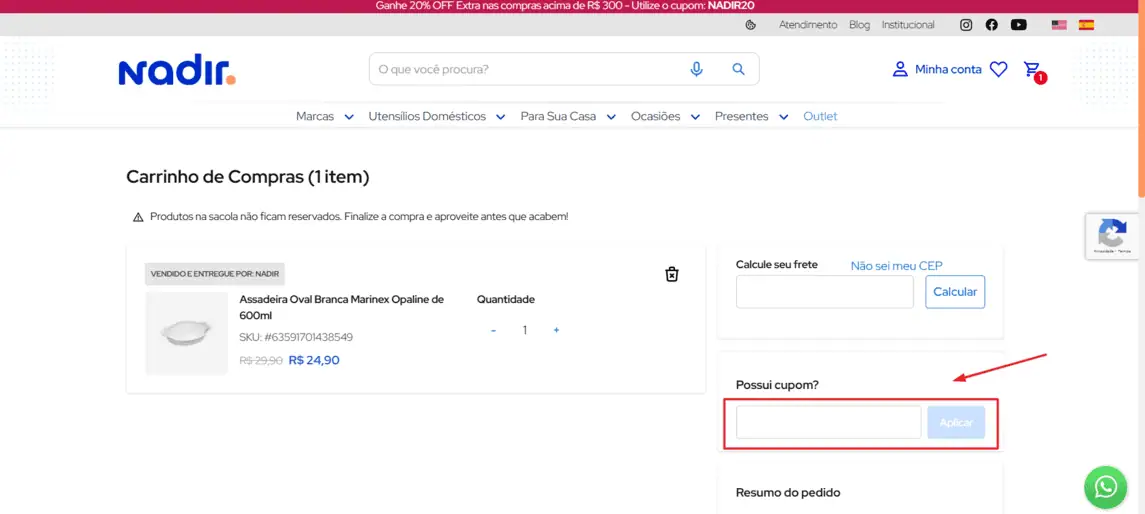Expand the Marcas dropdown menu
Screen dimensions: 1145x514
pos(324,116)
